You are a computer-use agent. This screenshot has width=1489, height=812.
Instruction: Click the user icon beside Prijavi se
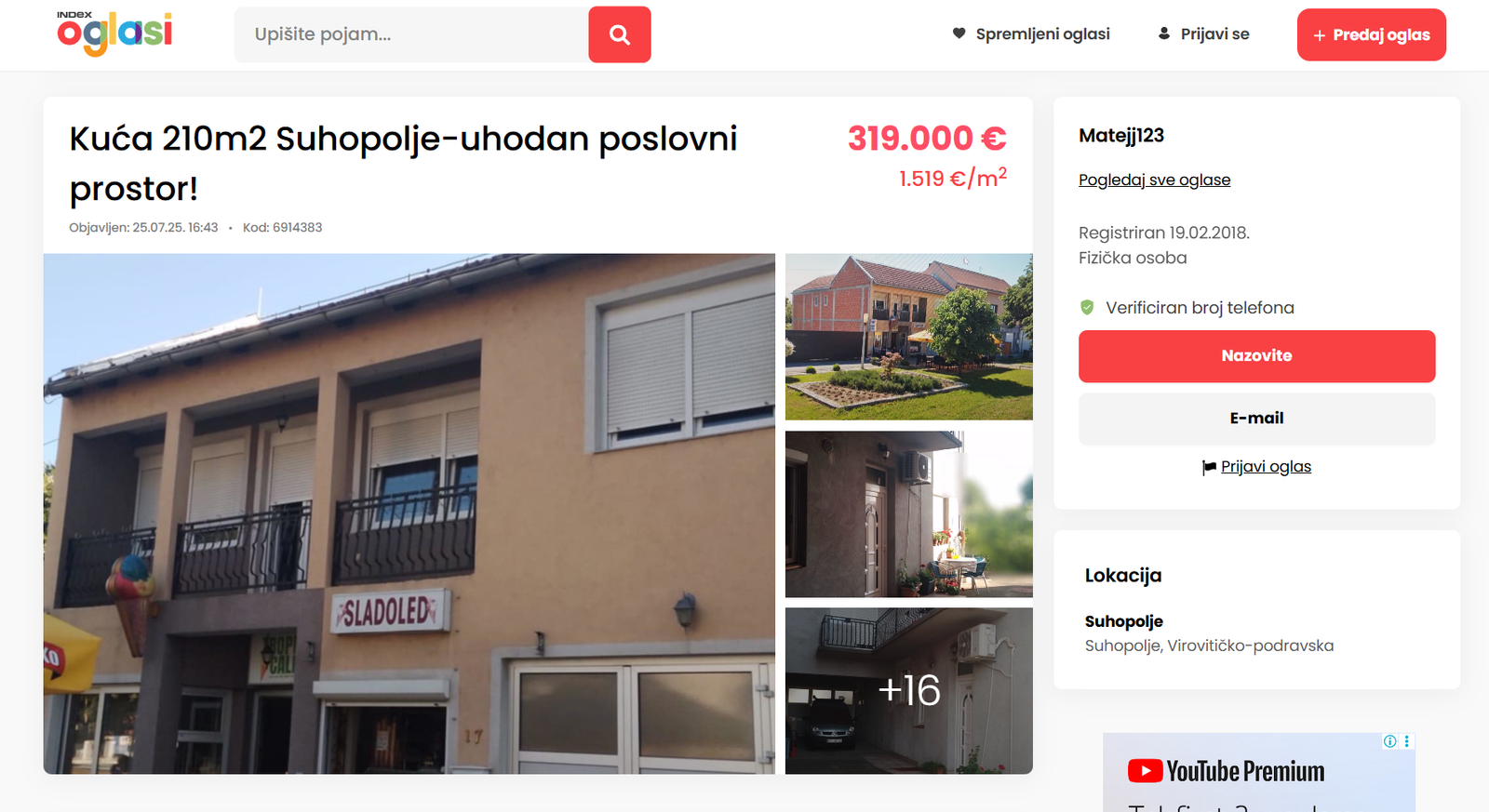click(x=1163, y=33)
